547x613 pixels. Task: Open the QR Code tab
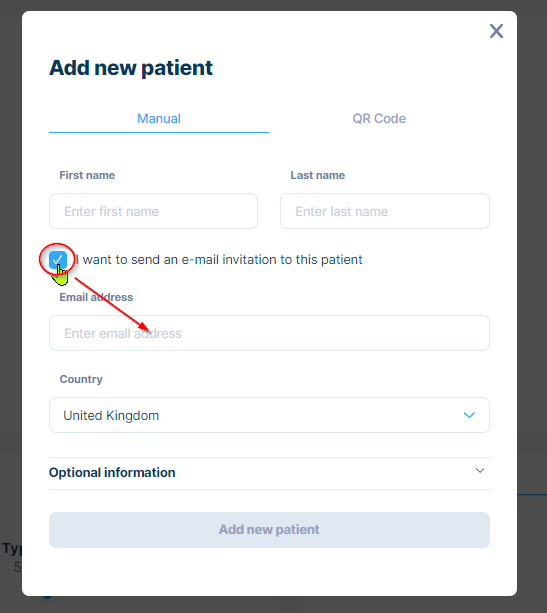(x=379, y=118)
